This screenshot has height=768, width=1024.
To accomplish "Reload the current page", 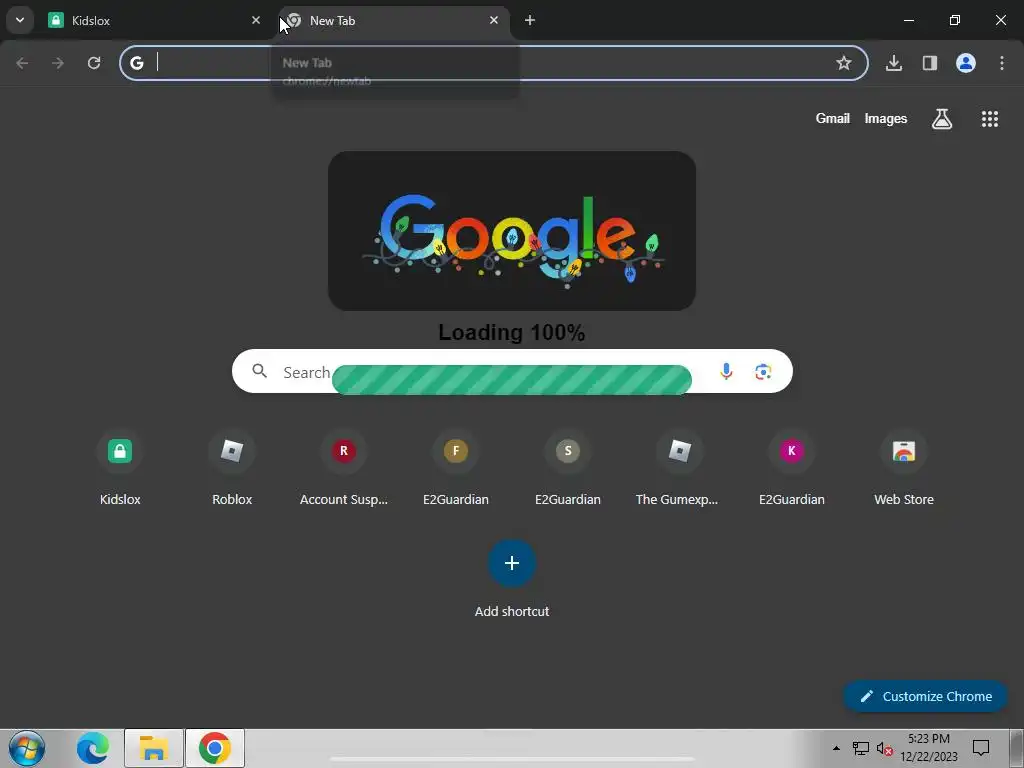I will point(94,63).
